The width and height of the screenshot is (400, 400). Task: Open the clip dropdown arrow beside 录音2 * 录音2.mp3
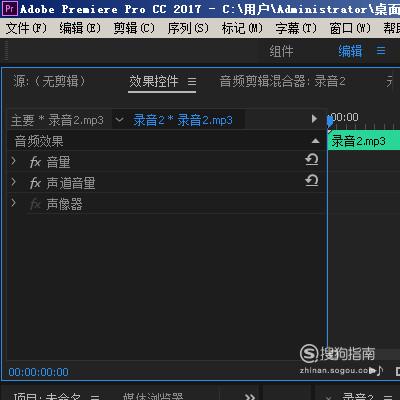[x=119, y=120]
